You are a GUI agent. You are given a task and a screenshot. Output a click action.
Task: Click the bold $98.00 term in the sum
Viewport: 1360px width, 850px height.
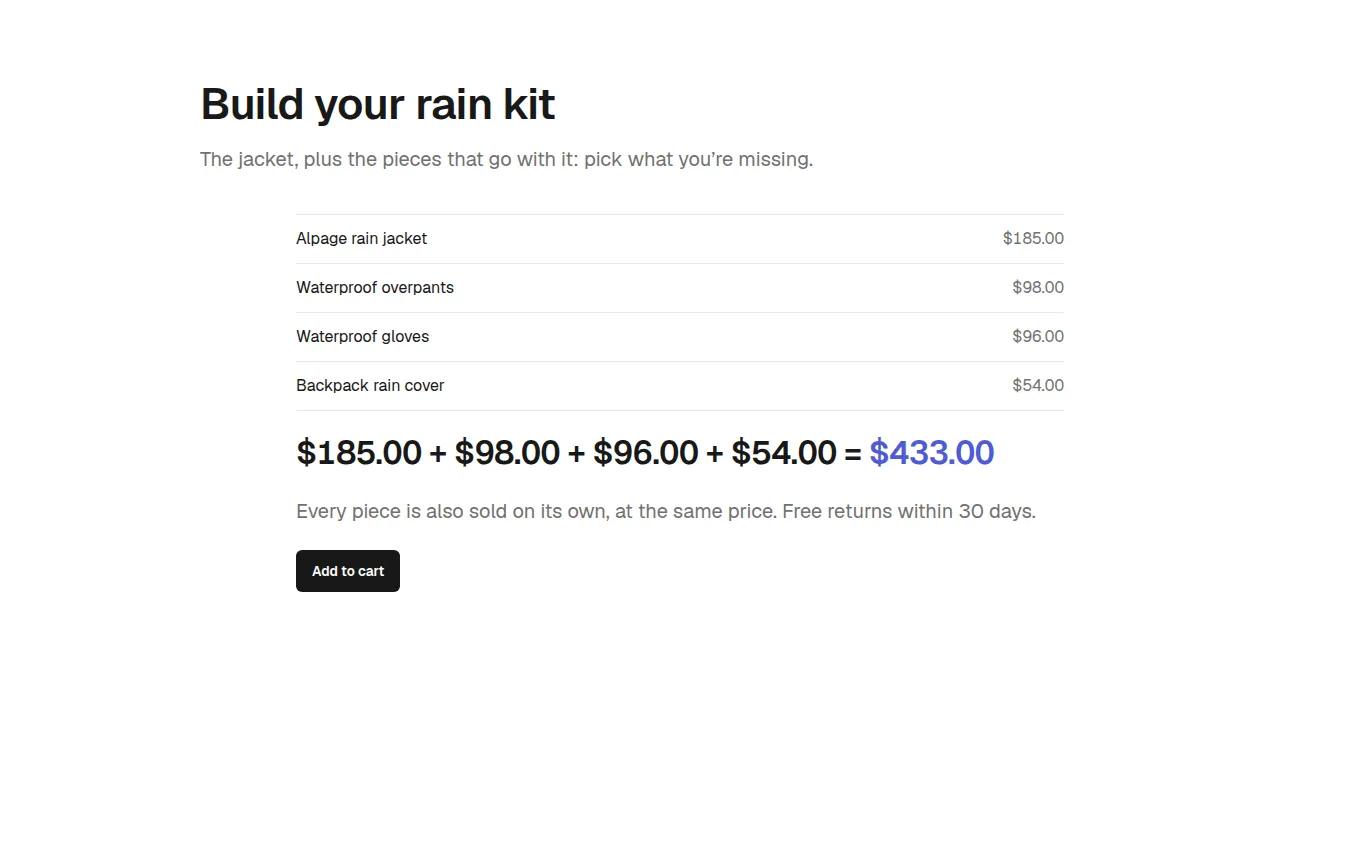click(507, 453)
